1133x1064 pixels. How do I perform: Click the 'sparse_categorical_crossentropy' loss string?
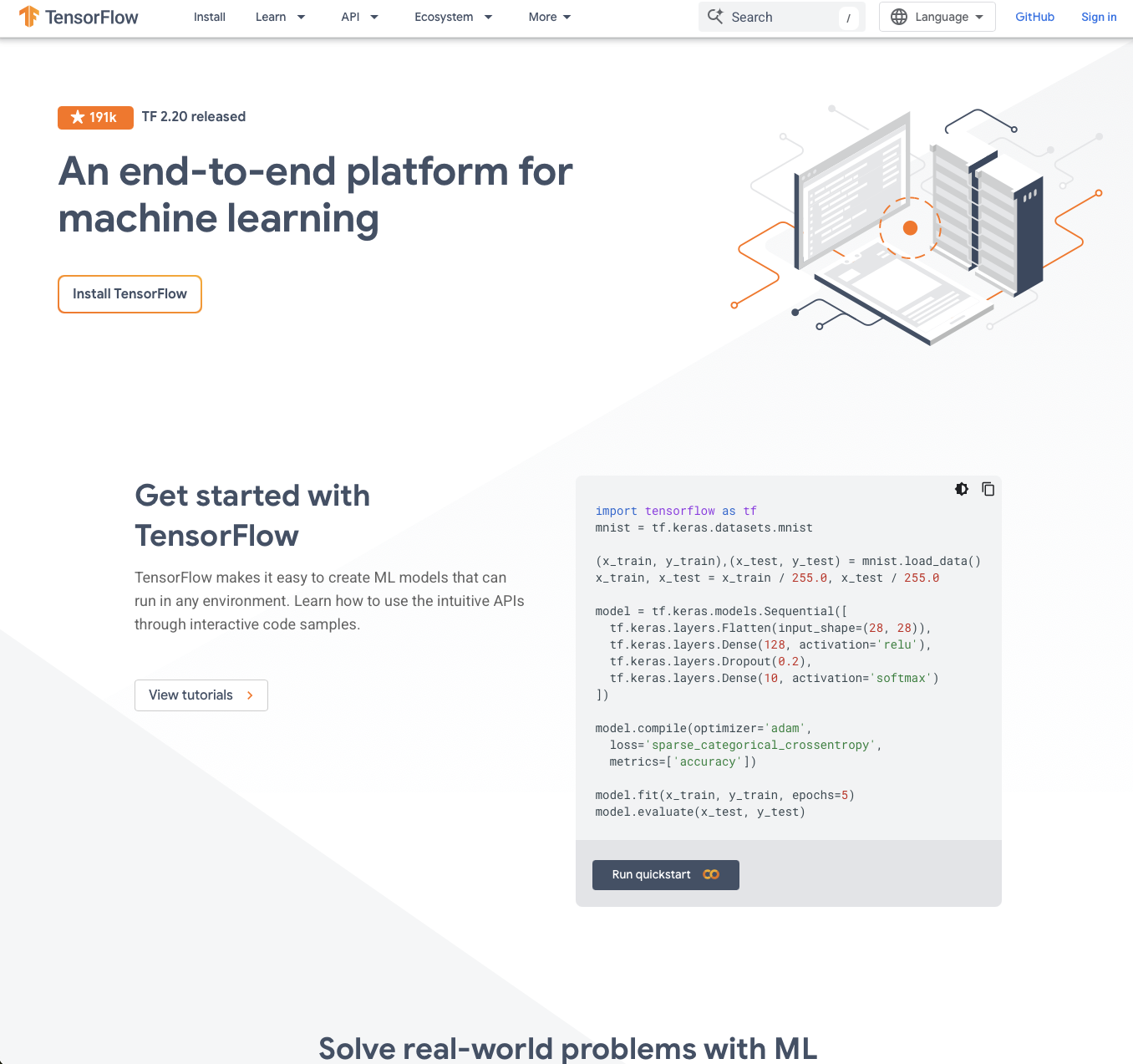[x=760, y=745]
